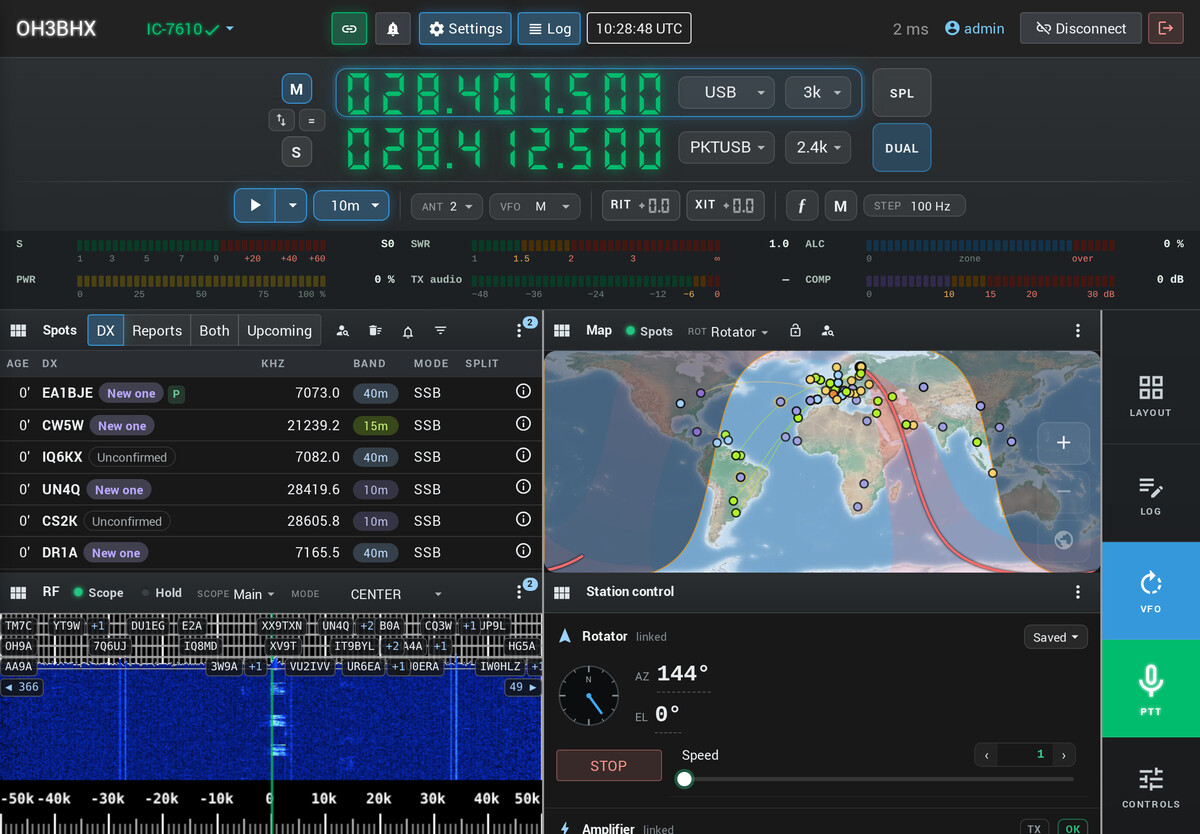Viewport: 1200px width, 834px height.
Task: Toggle XIT offset
Action: click(x=725, y=205)
